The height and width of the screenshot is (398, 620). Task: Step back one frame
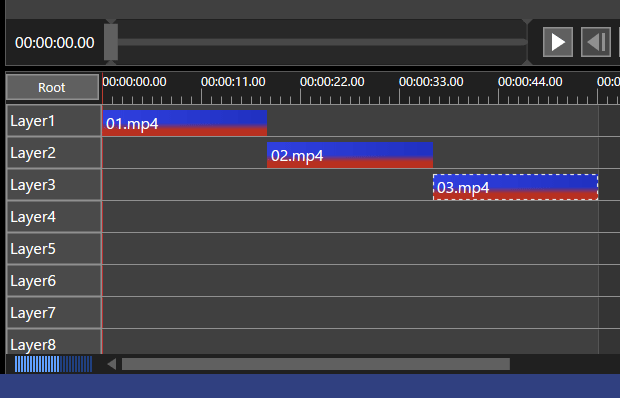pyautogui.click(x=595, y=42)
